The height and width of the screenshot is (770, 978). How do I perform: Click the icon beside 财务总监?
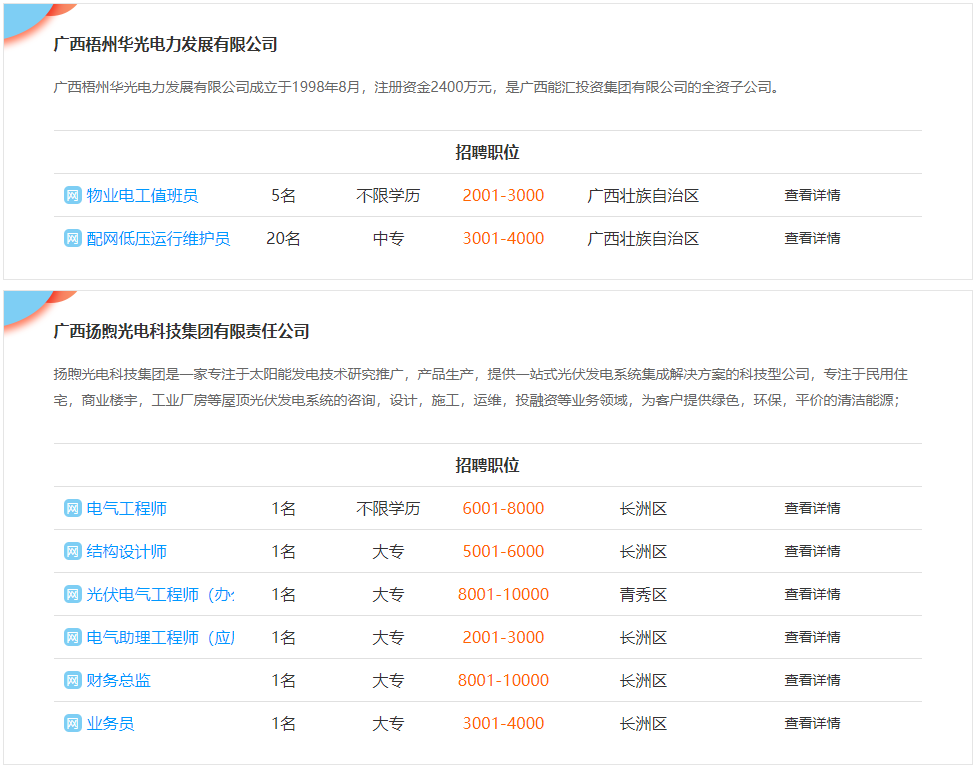click(x=72, y=681)
